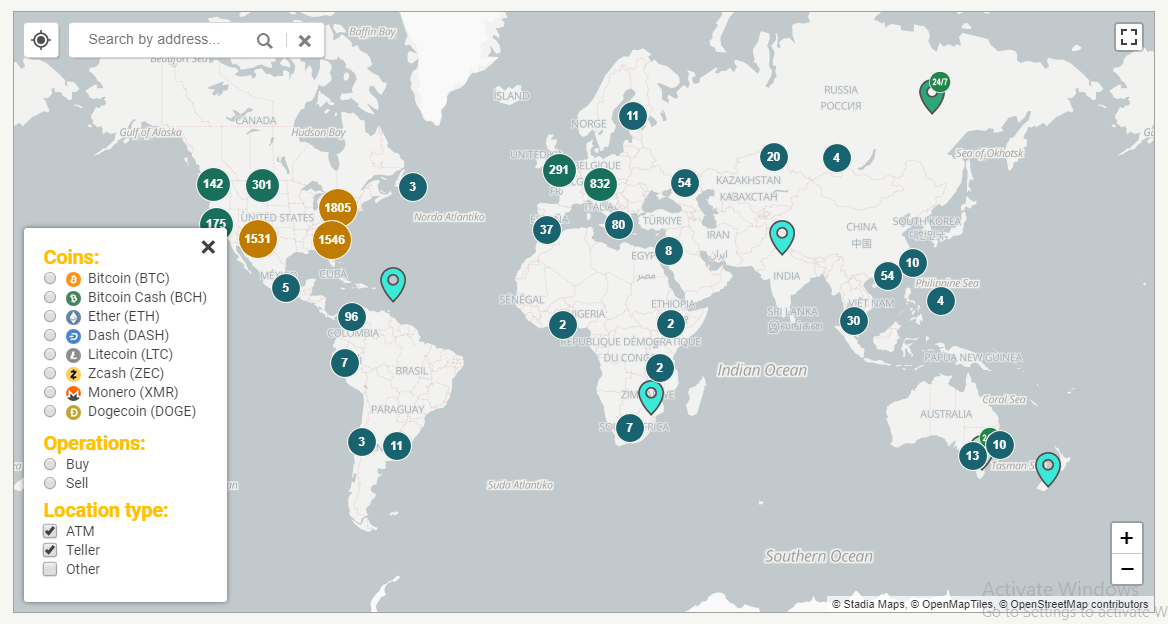Select the Bitcoin (BTC) radio option

pos(50,278)
